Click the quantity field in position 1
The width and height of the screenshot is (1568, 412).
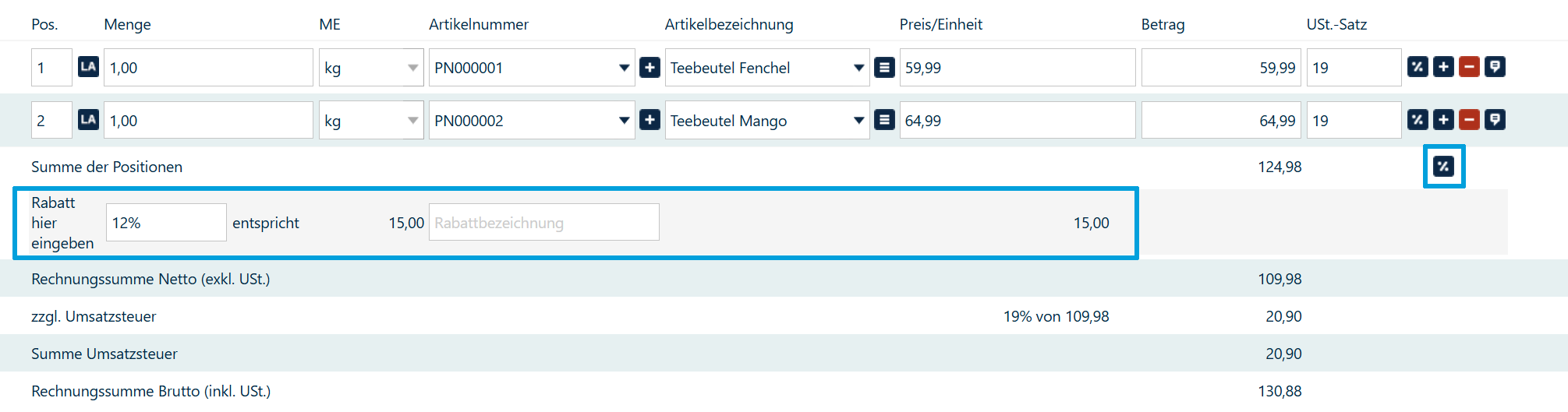(x=207, y=68)
